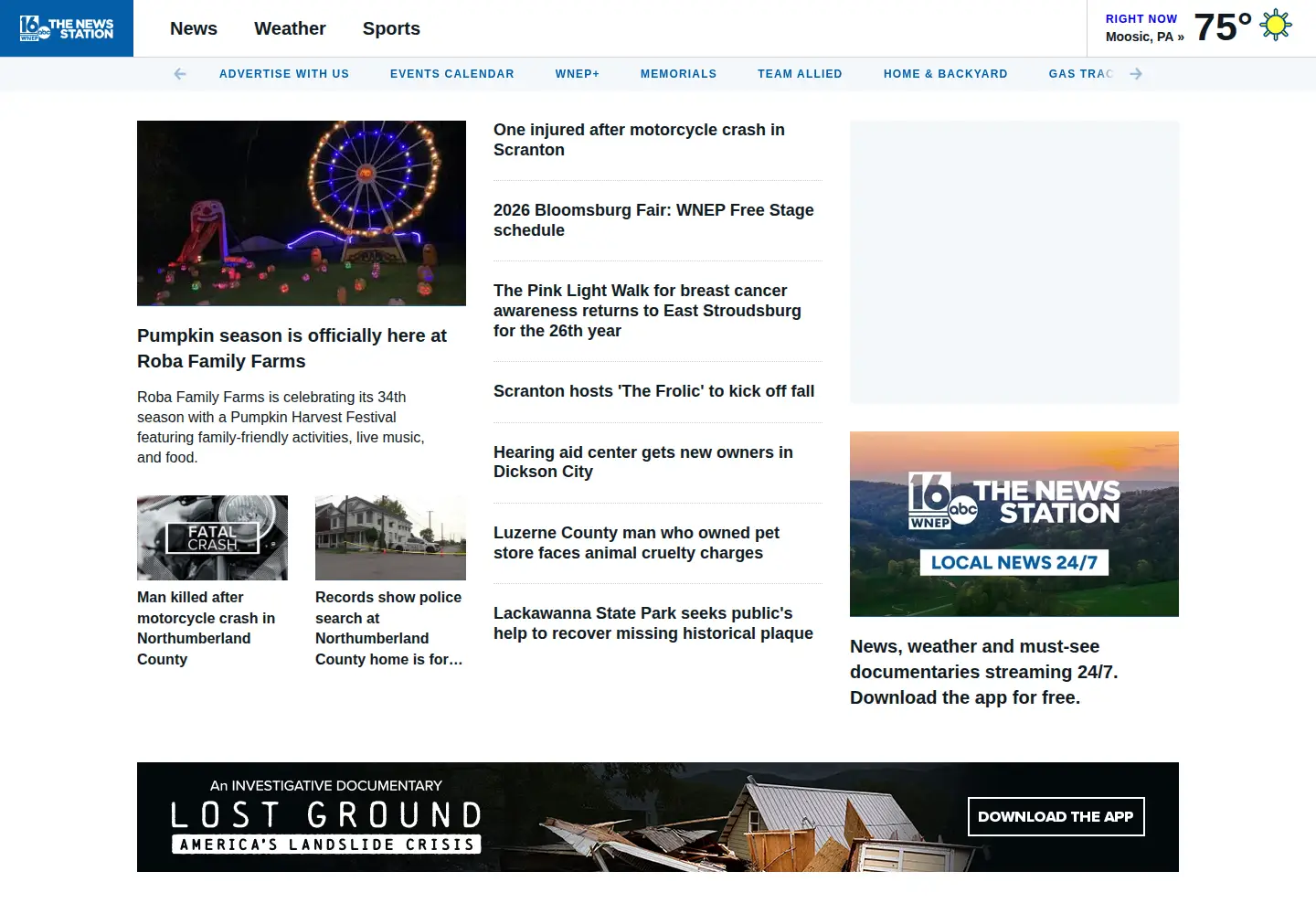Open One injured after motorcycle crash in Scranton

640,140
